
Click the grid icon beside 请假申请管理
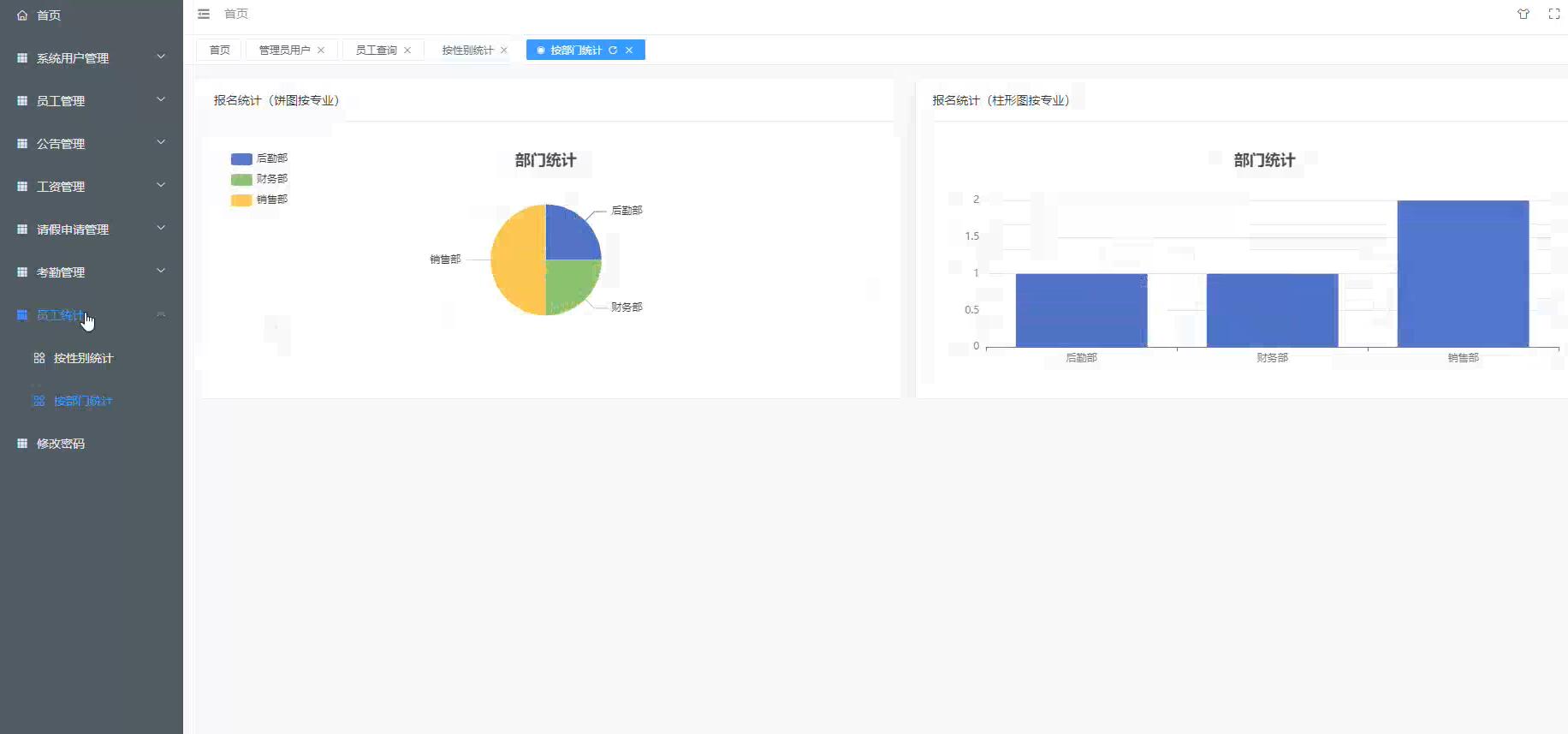click(x=22, y=230)
